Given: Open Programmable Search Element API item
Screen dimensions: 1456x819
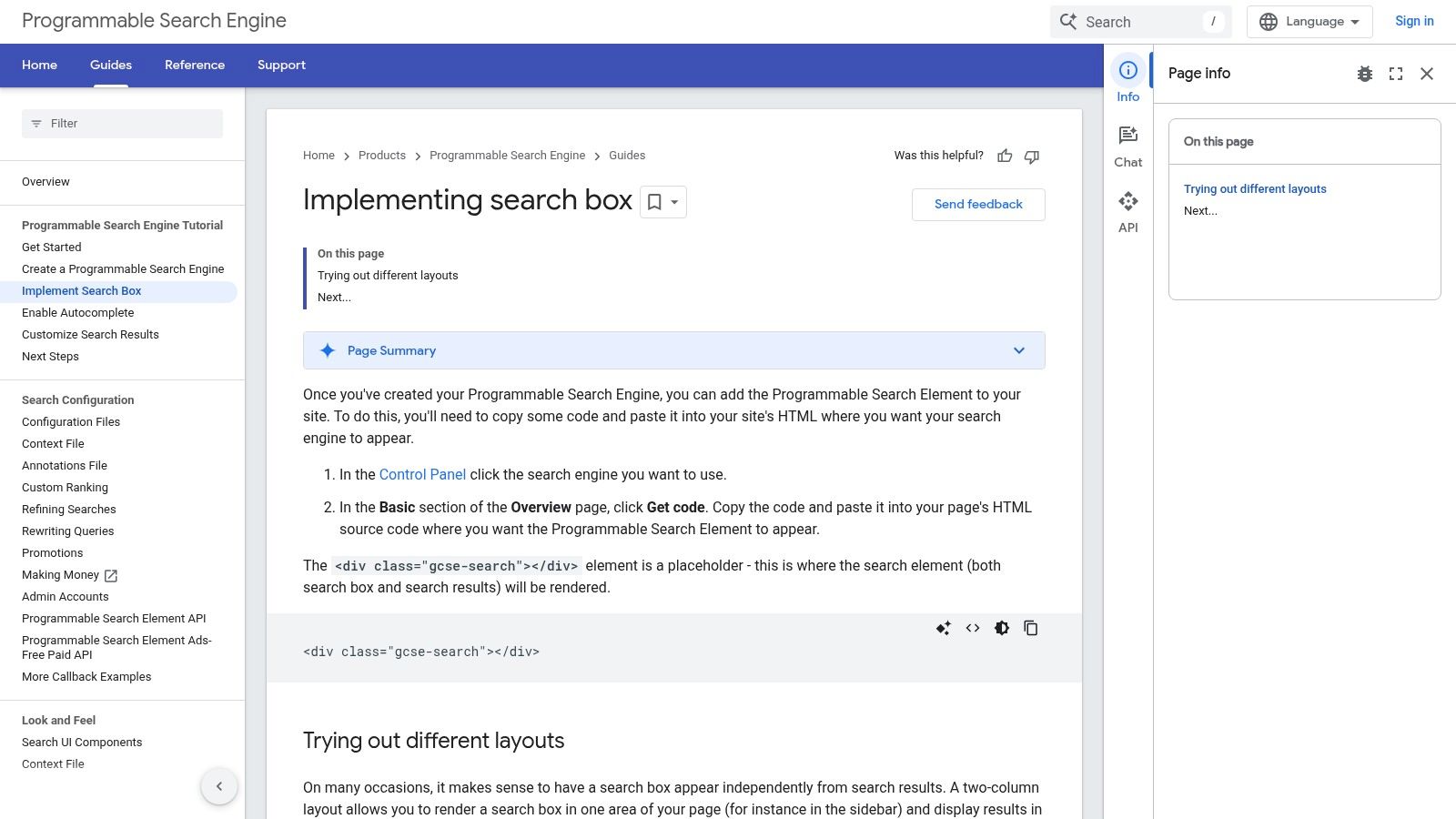Looking at the screenshot, I should (114, 619).
